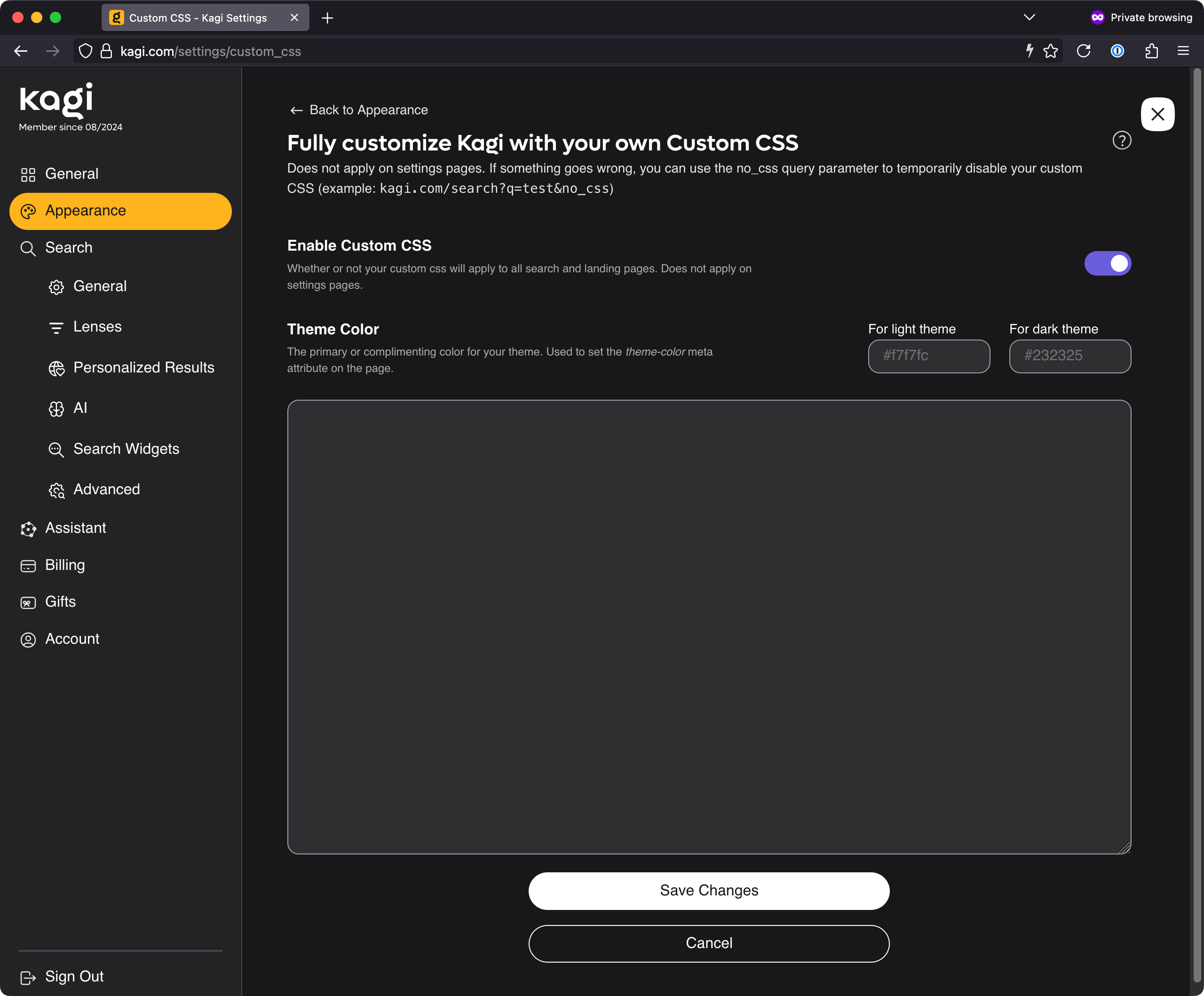
Task: Click the Billing card icon
Action: pyautogui.click(x=28, y=566)
